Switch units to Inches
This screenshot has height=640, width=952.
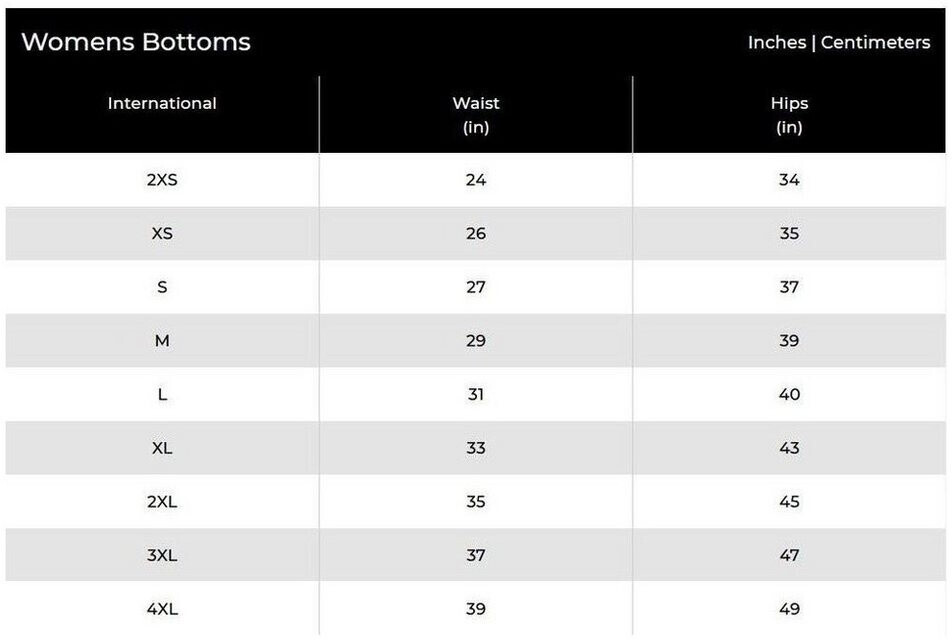point(777,43)
